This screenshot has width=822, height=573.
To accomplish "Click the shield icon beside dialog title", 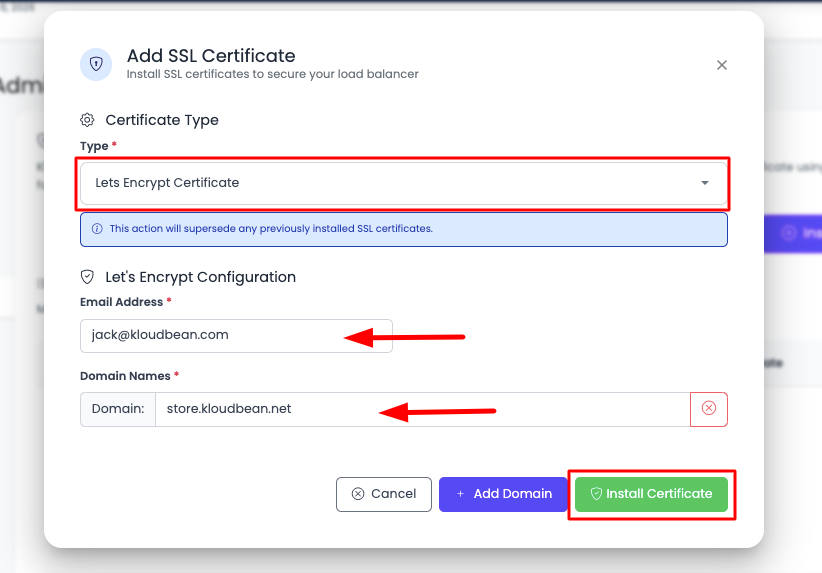I will coord(96,64).
